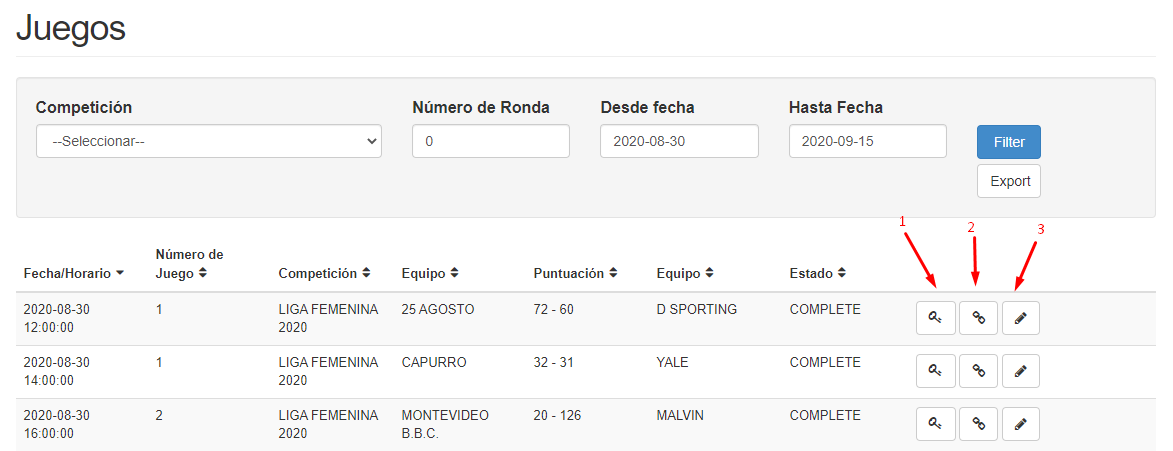Click key icon for CAPURRO game row

coord(936,370)
